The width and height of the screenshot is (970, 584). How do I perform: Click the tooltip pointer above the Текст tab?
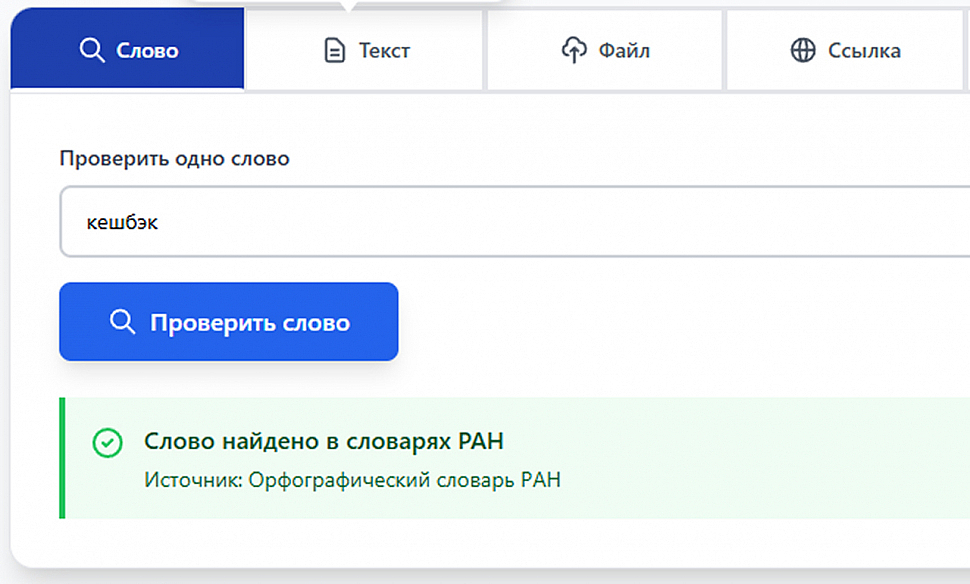pyautogui.click(x=348, y=6)
